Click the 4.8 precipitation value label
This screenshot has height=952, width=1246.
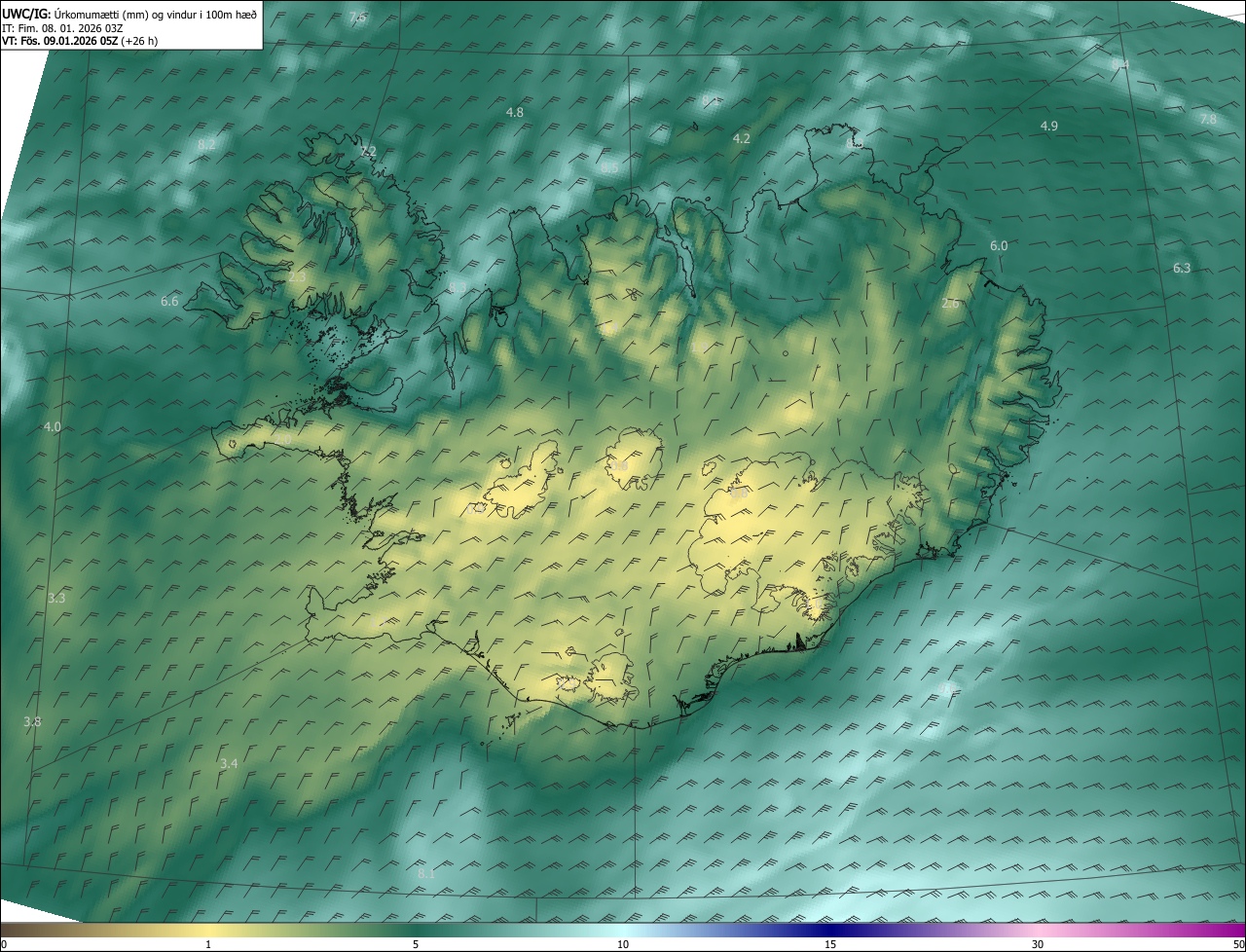(515, 113)
